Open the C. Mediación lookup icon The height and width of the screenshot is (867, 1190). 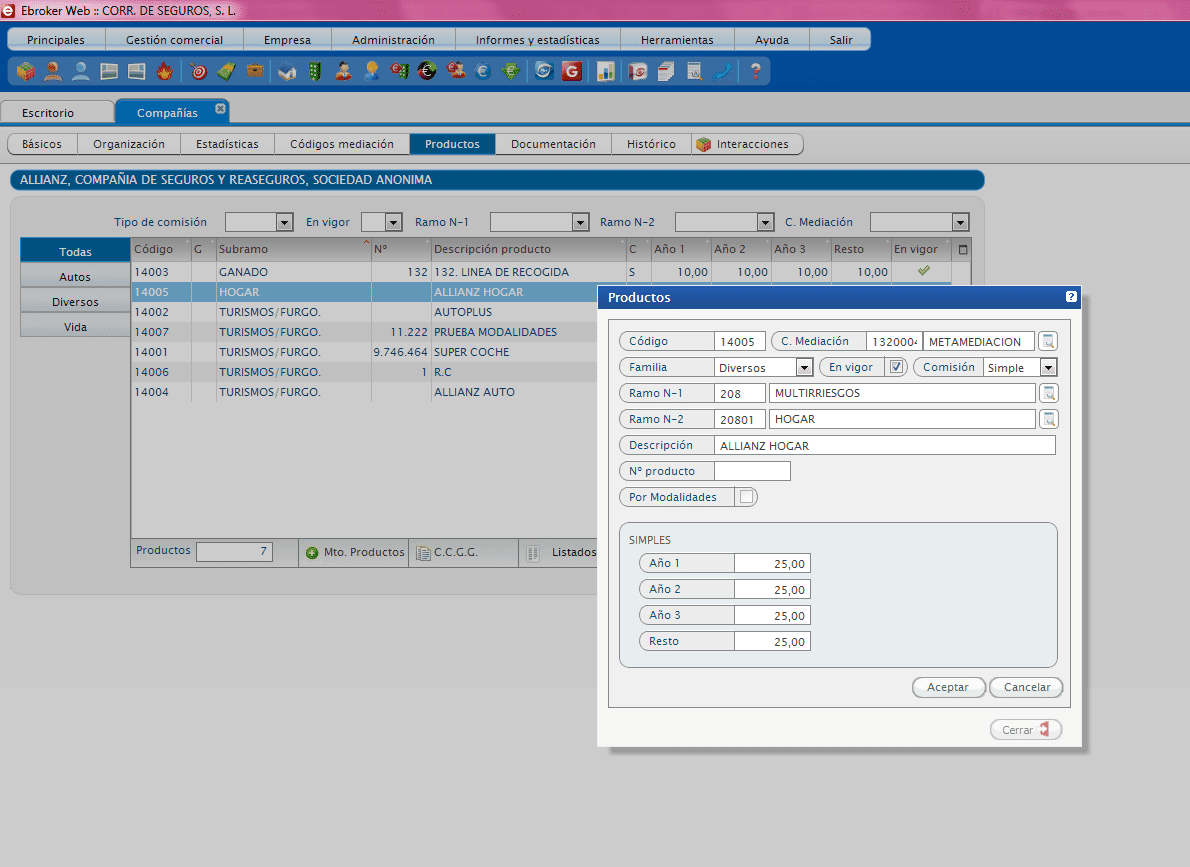[x=1048, y=342]
